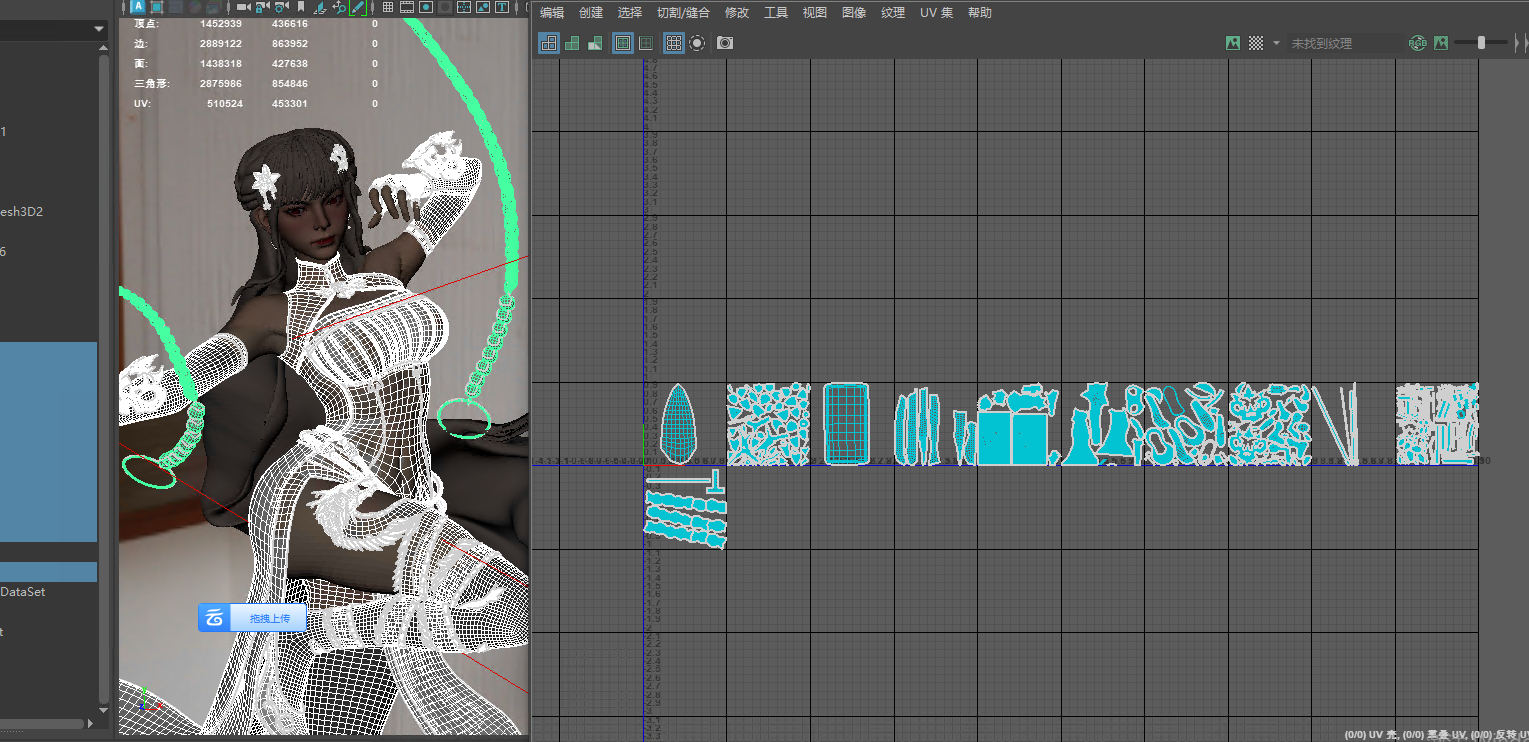Image resolution: width=1529 pixels, height=742 pixels.
Task: Toggle RGB channel display icon
Action: click(x=1417, y=43)
